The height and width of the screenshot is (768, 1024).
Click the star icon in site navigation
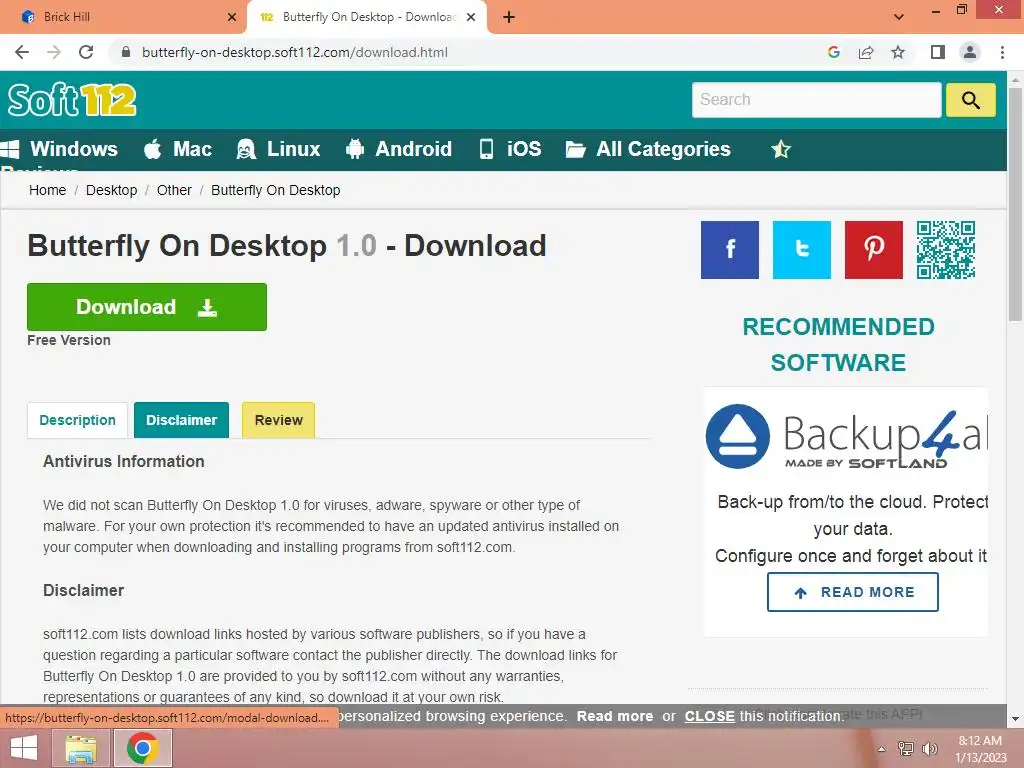(780, 149)
